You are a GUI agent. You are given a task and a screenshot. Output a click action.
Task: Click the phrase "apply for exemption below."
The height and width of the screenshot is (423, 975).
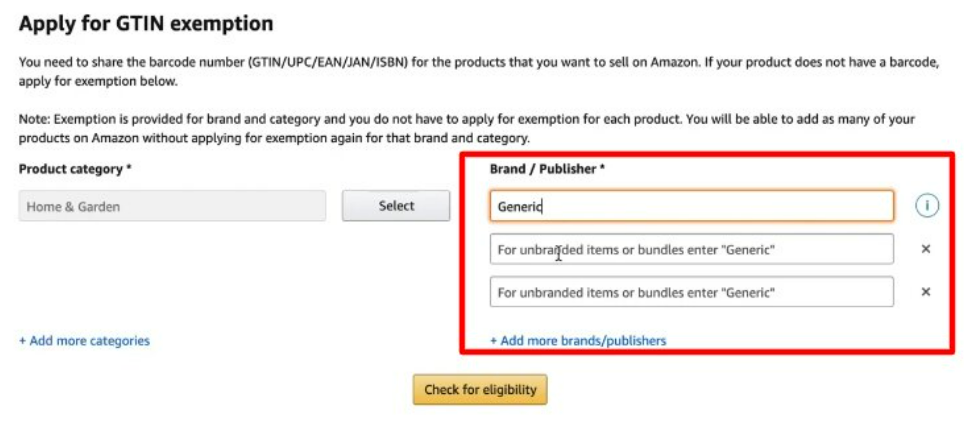pyautogui.click(x=99, y=81)
